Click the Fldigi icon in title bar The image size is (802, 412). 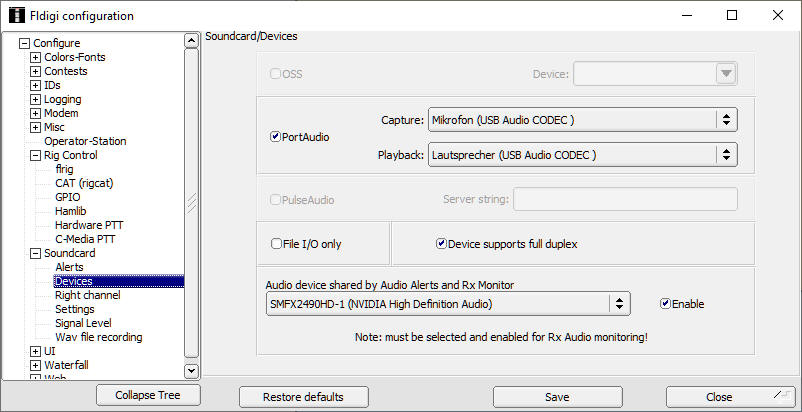click(16, 16)
